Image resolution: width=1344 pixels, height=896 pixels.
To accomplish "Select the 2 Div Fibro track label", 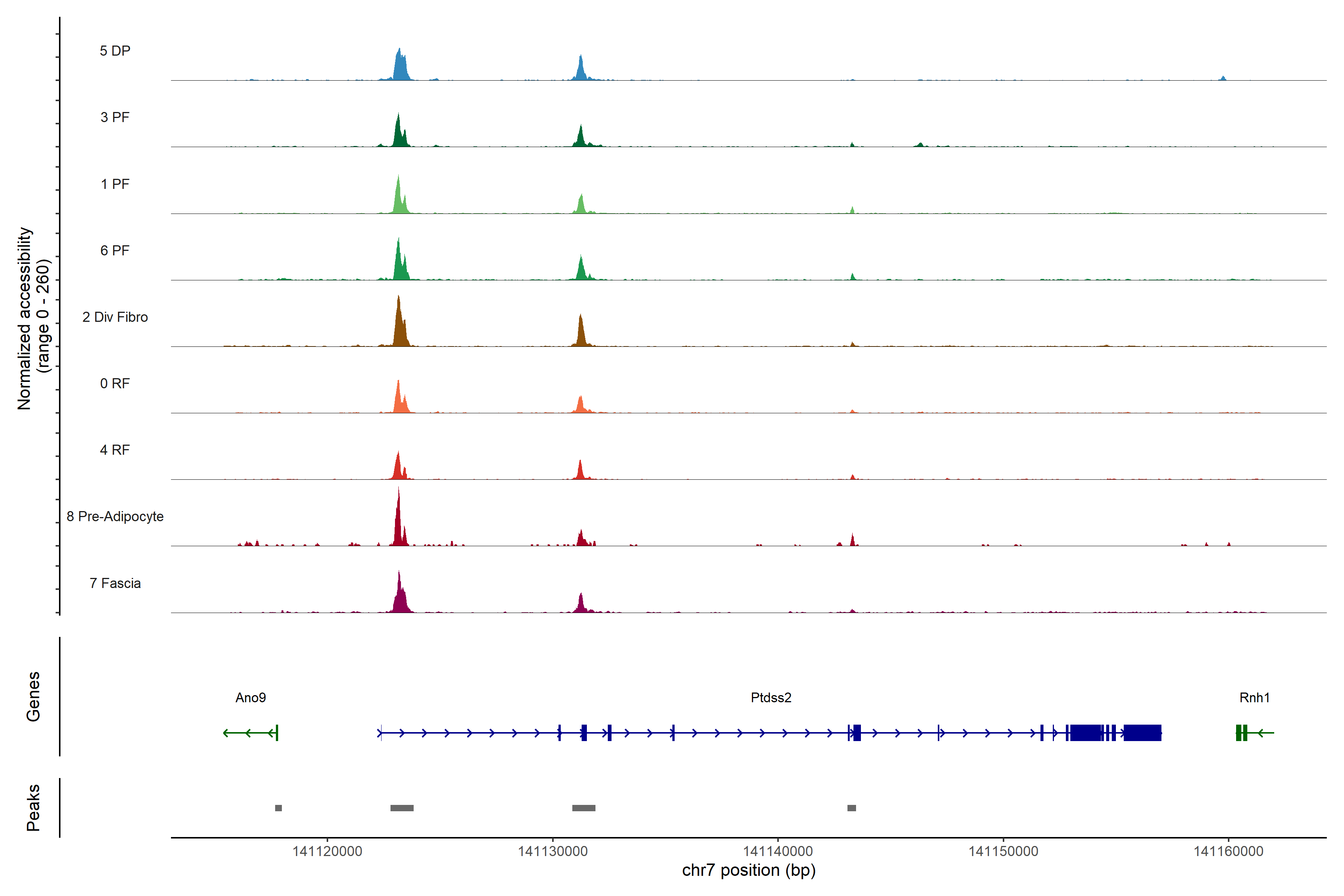I will (x=115, y=317).
